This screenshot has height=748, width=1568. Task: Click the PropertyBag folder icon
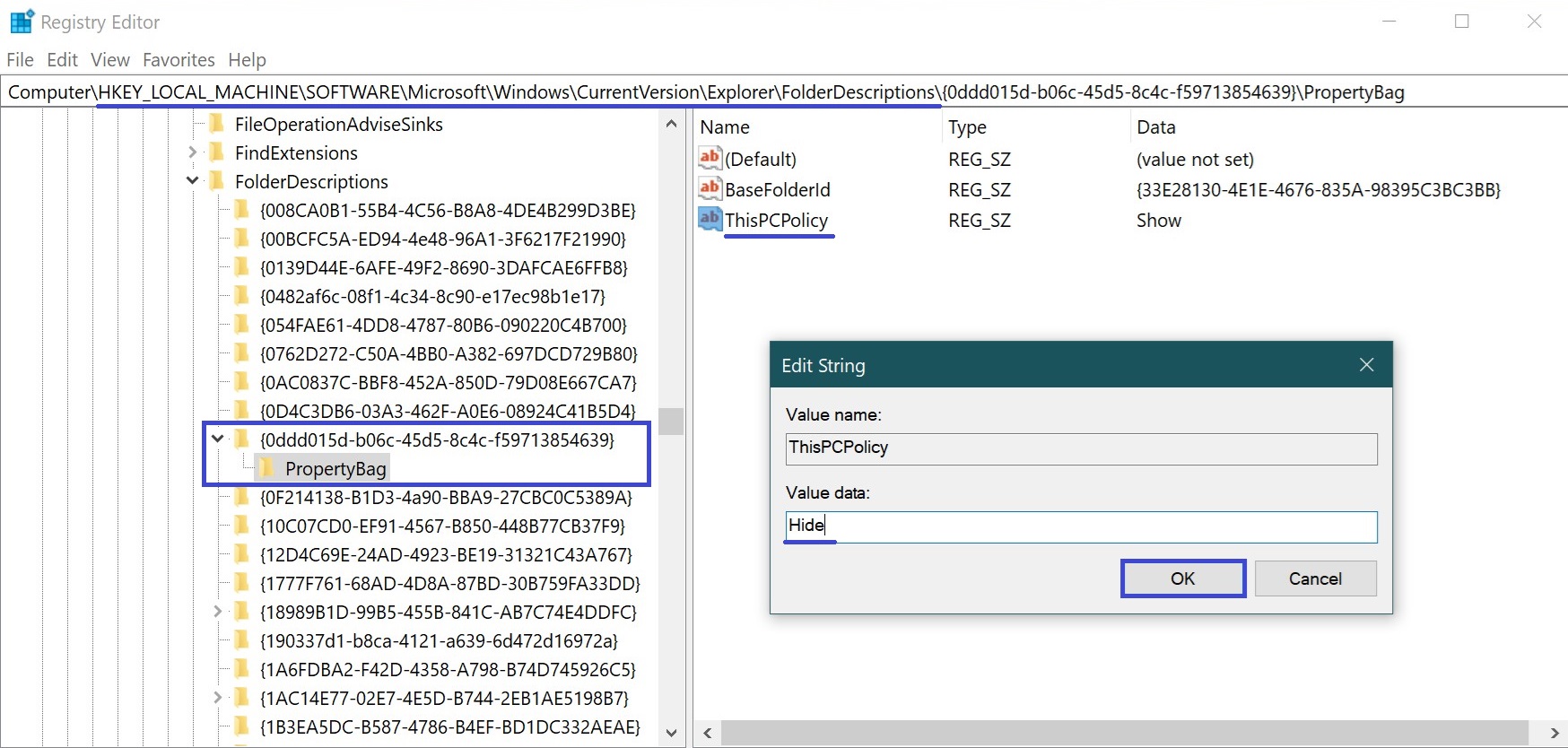tap(266, 468)
